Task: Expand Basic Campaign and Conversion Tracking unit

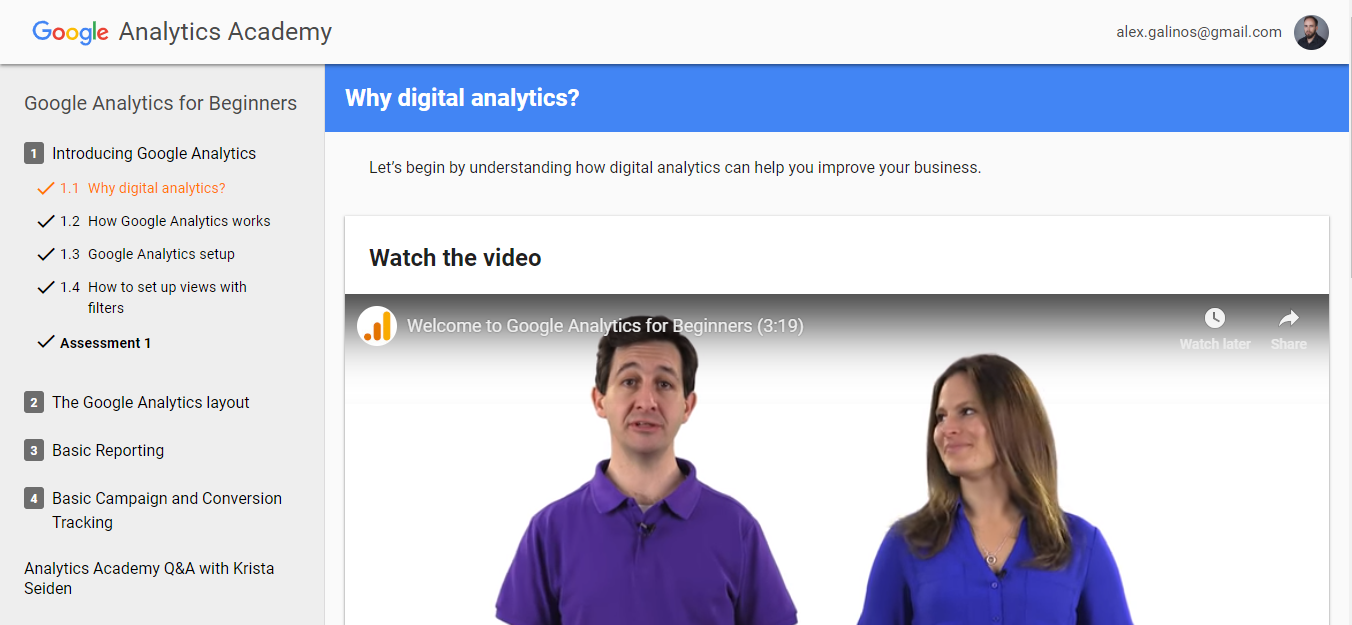Action: pos(167,510)
